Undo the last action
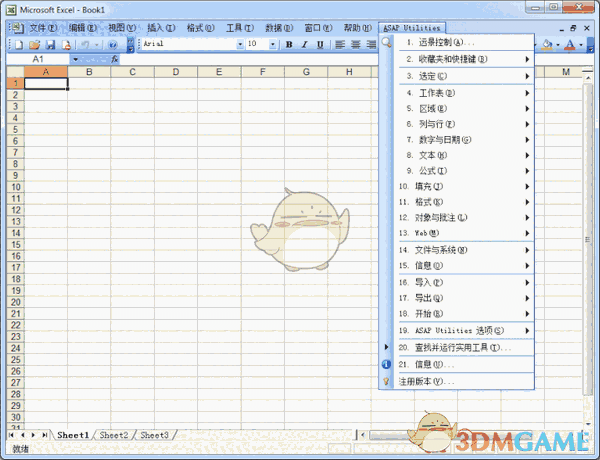This screenshot has width=600, height=460. point(85,45)
